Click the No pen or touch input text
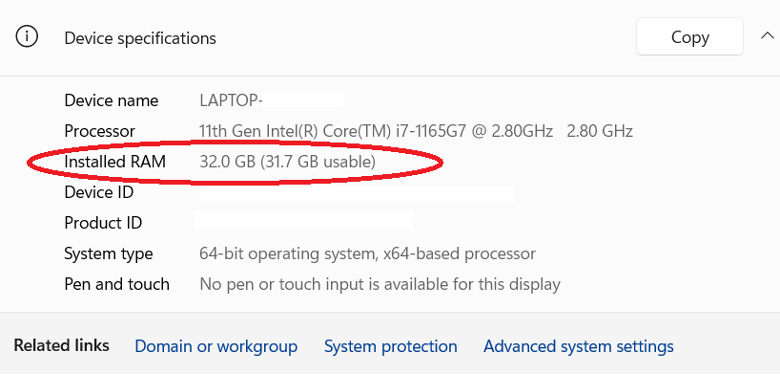The image size is (780, 375). coord(380,284)
